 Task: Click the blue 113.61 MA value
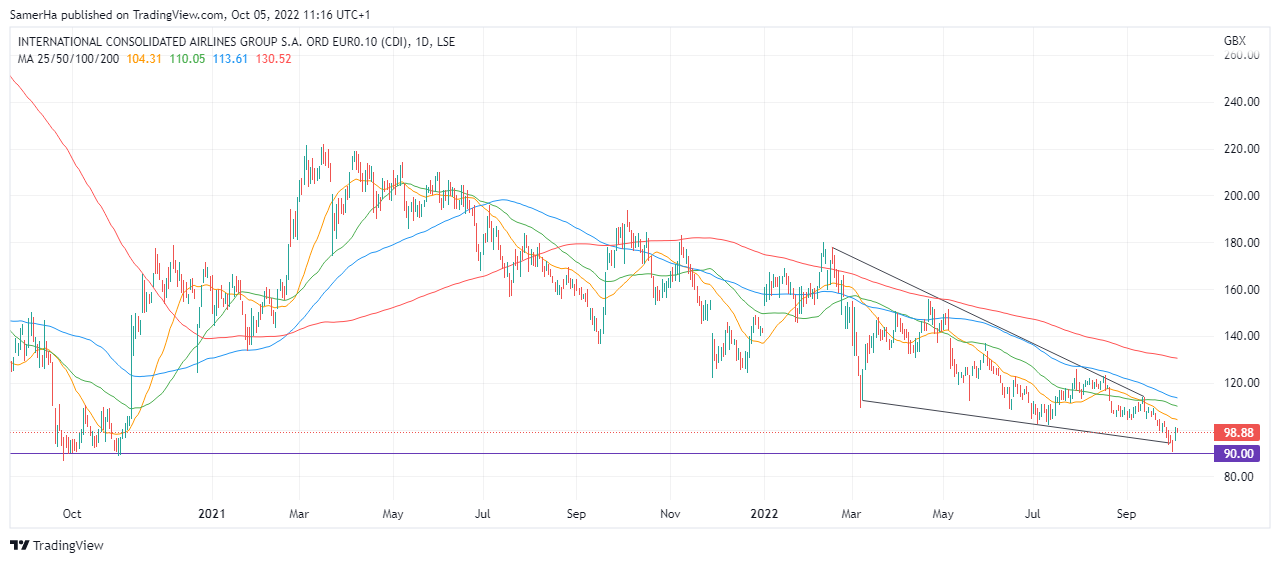pos(232,59)
